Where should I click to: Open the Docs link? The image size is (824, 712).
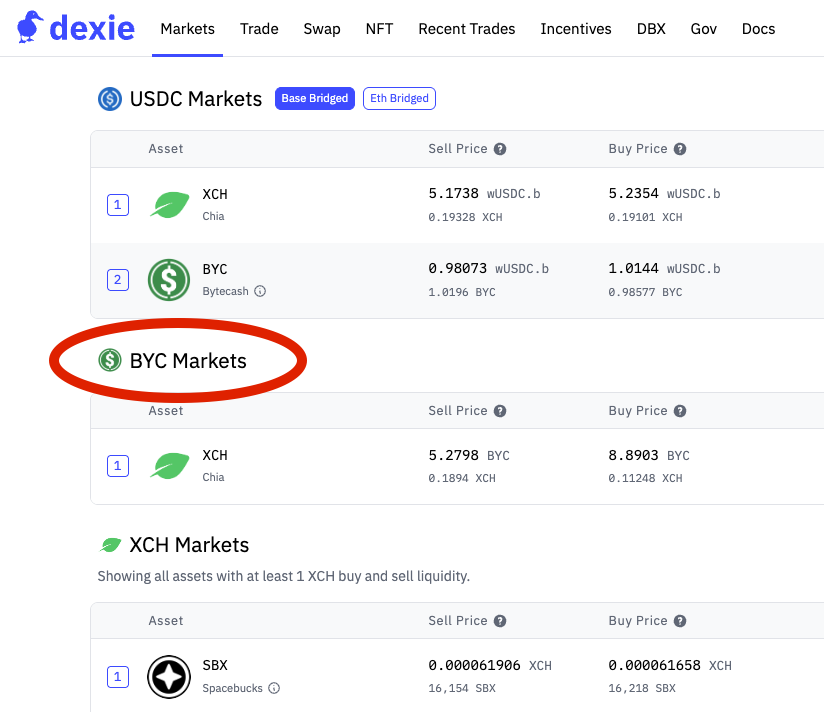[758, 28]
